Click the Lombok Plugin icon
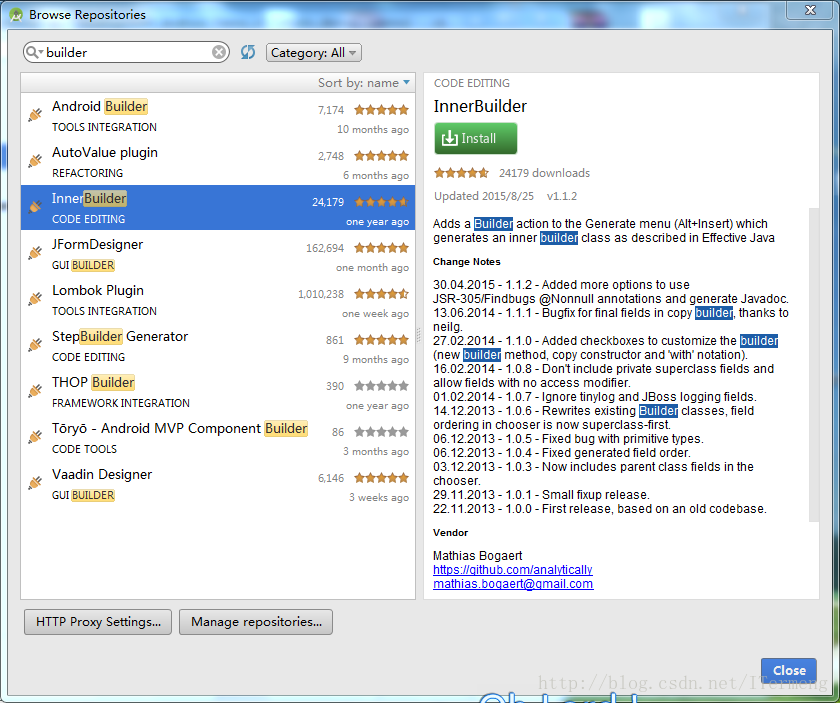Screen dimensions: 840x703 [x=35, y=299]
